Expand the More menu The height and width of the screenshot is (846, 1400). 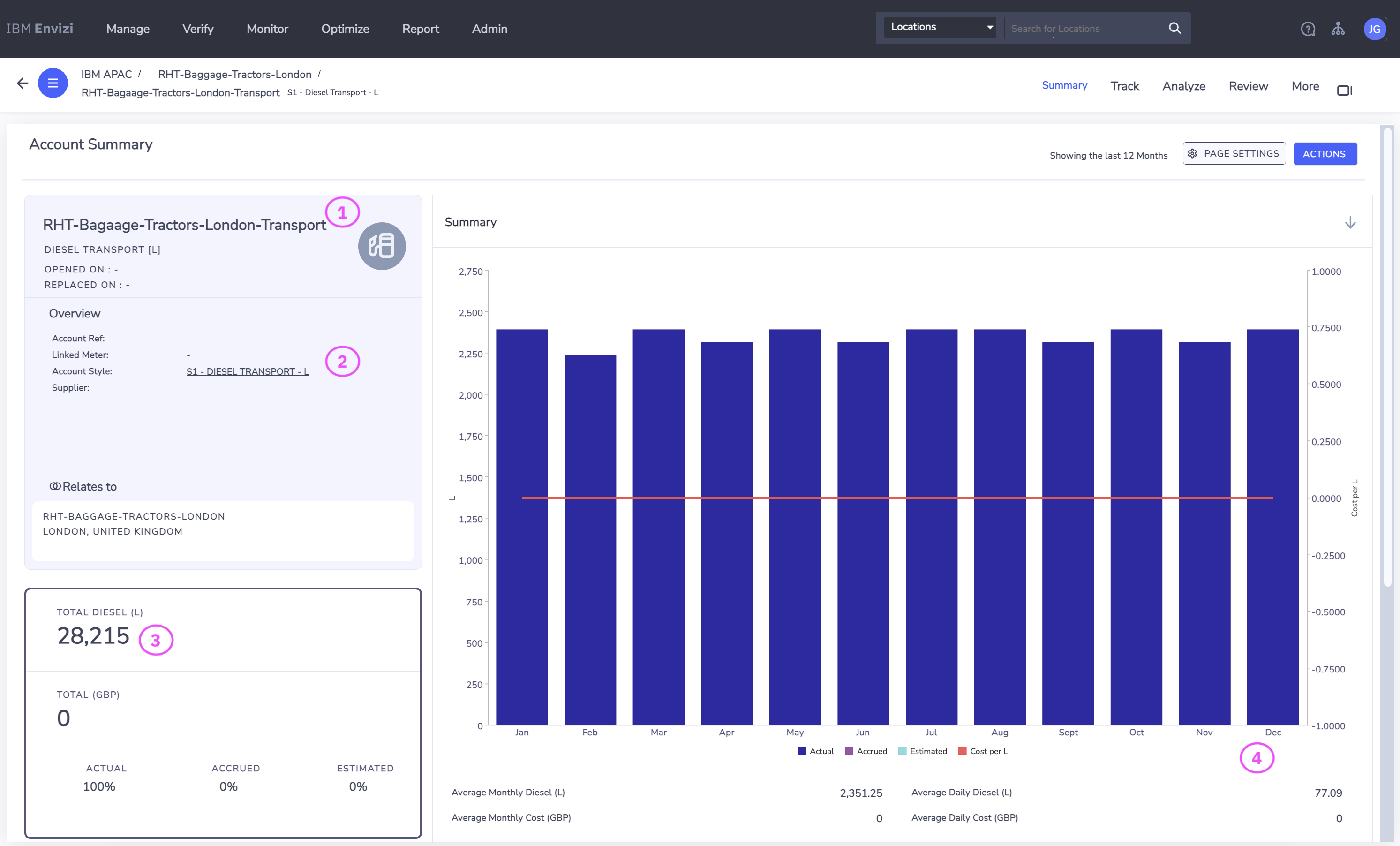point(1305,86)
